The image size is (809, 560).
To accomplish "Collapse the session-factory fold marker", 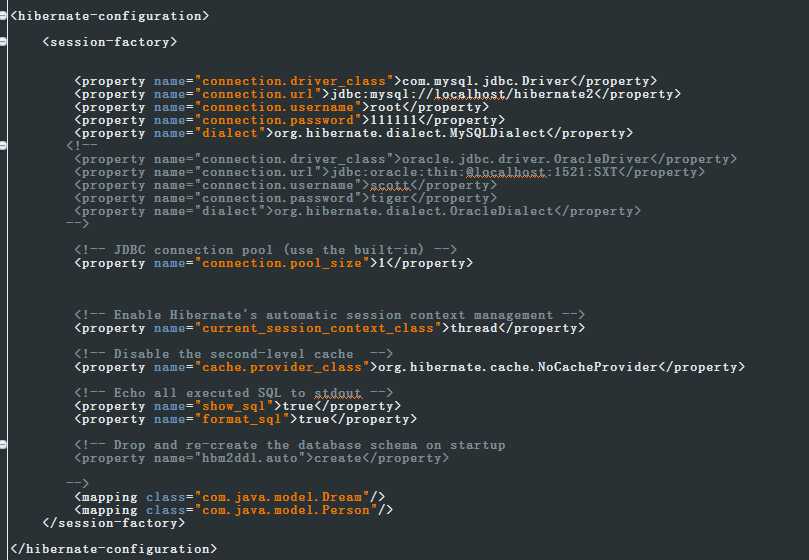I will (3, 42).
